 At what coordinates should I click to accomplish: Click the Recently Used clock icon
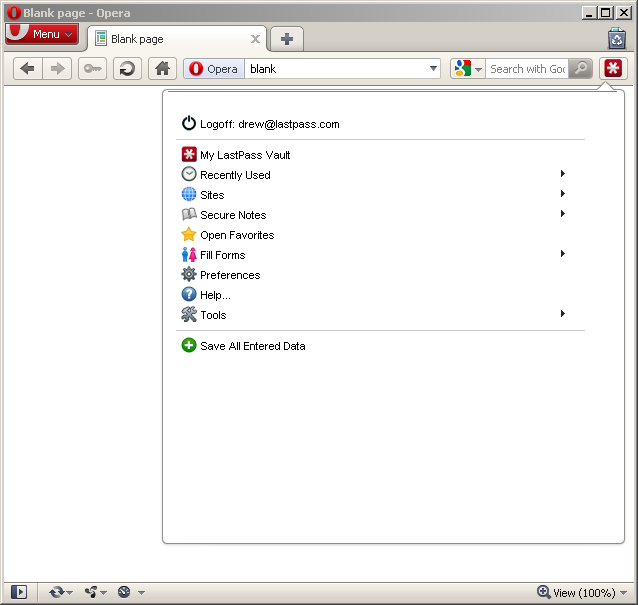(189, 174)
